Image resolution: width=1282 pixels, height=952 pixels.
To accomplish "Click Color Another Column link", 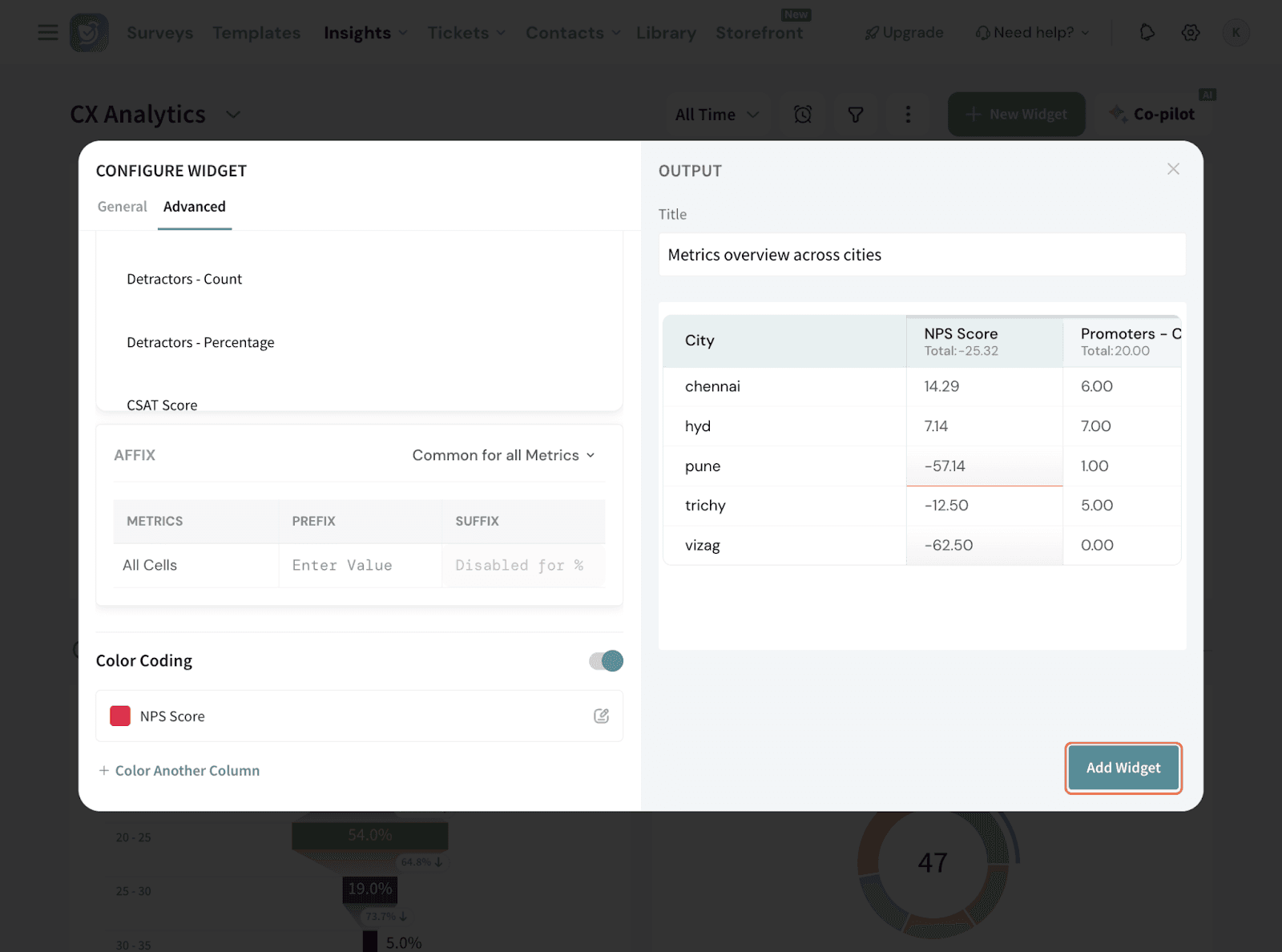I will click(179, 771).
